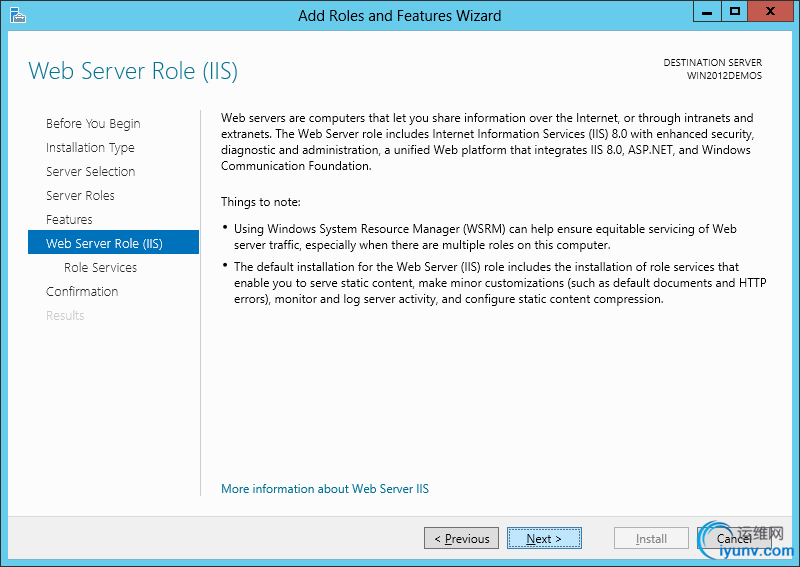Click the Web Server Role (IIS) page heading
Viewport: 800px width, 567px height.
pyautogui.click(x=133, y=71)
